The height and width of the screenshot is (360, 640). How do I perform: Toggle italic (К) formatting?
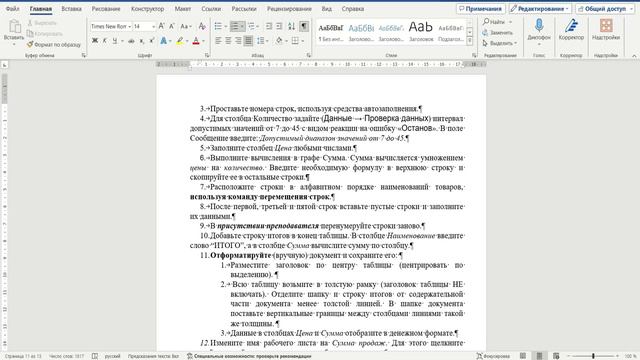tap(105, 41)
